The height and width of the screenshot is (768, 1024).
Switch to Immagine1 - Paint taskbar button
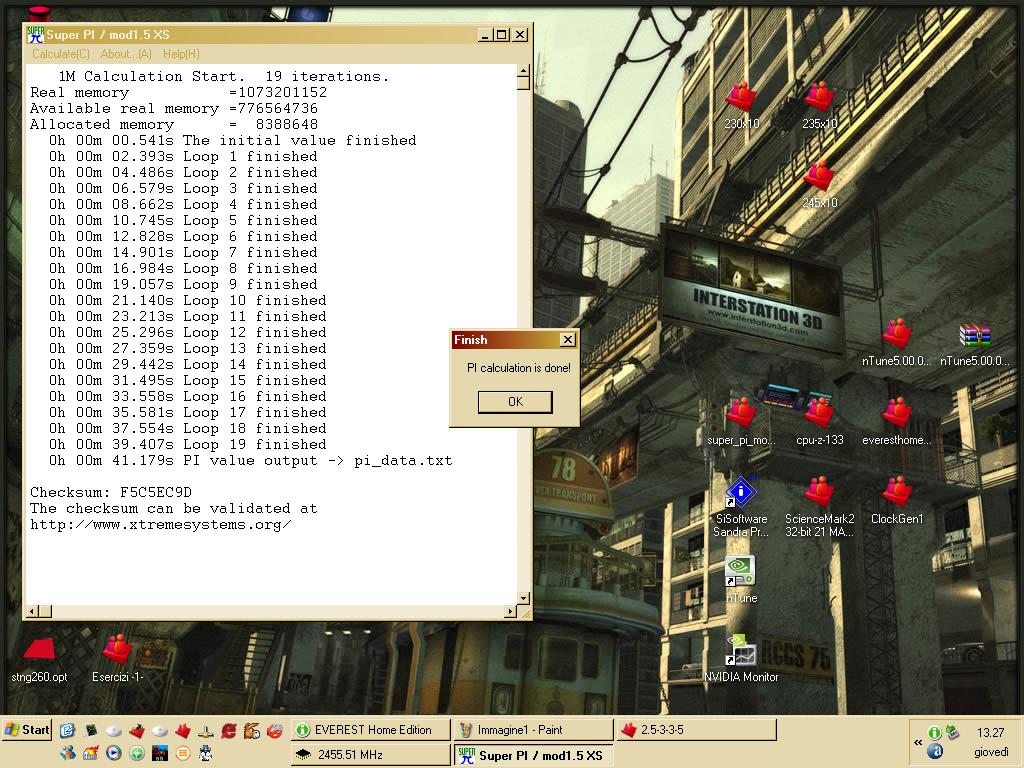click(x=534, y=730)
